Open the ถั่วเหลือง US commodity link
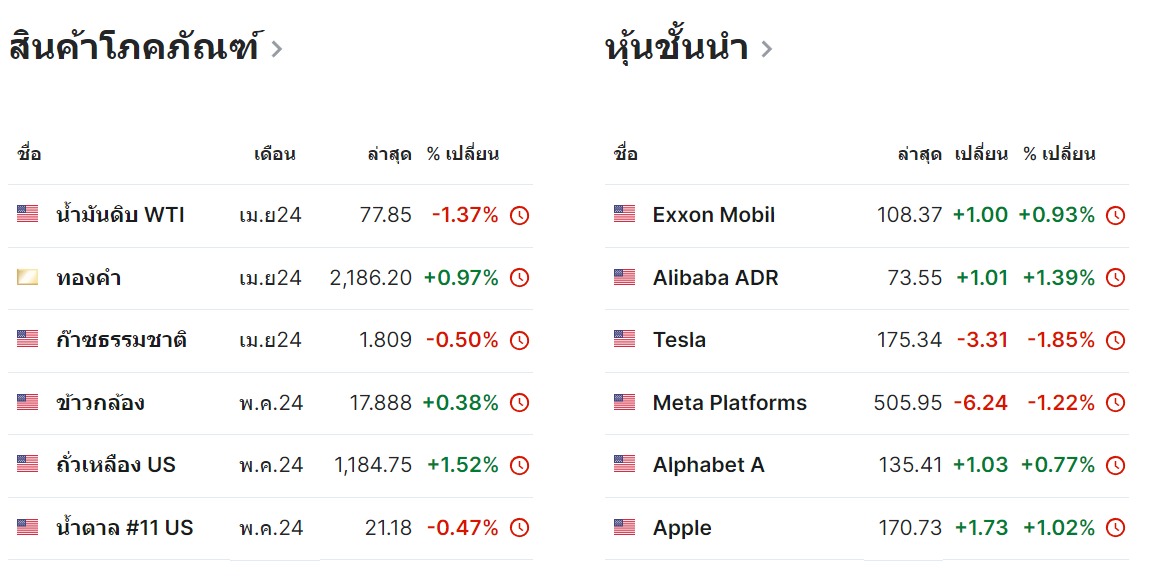Viewport: 1159px width, 586px height. point(116,464)
